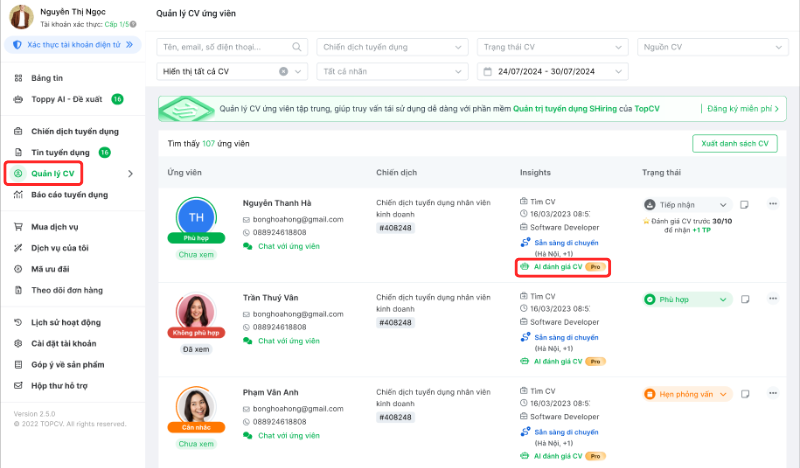800x468 pixels.
Task: Click the Cài đặt tài khoản gear icon
Action: click(18, 343)
